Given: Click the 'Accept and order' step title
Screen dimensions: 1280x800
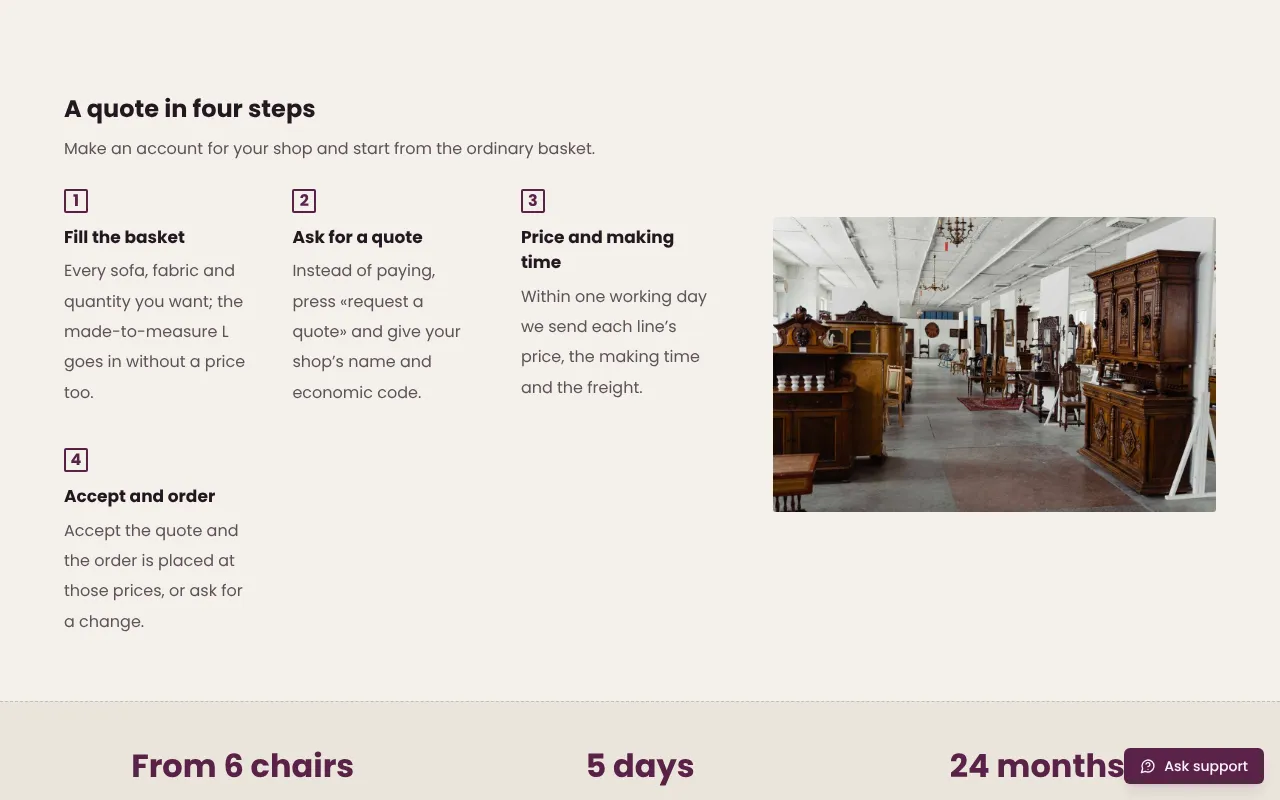Looking at the screenshot, I should tap(139, 496).
